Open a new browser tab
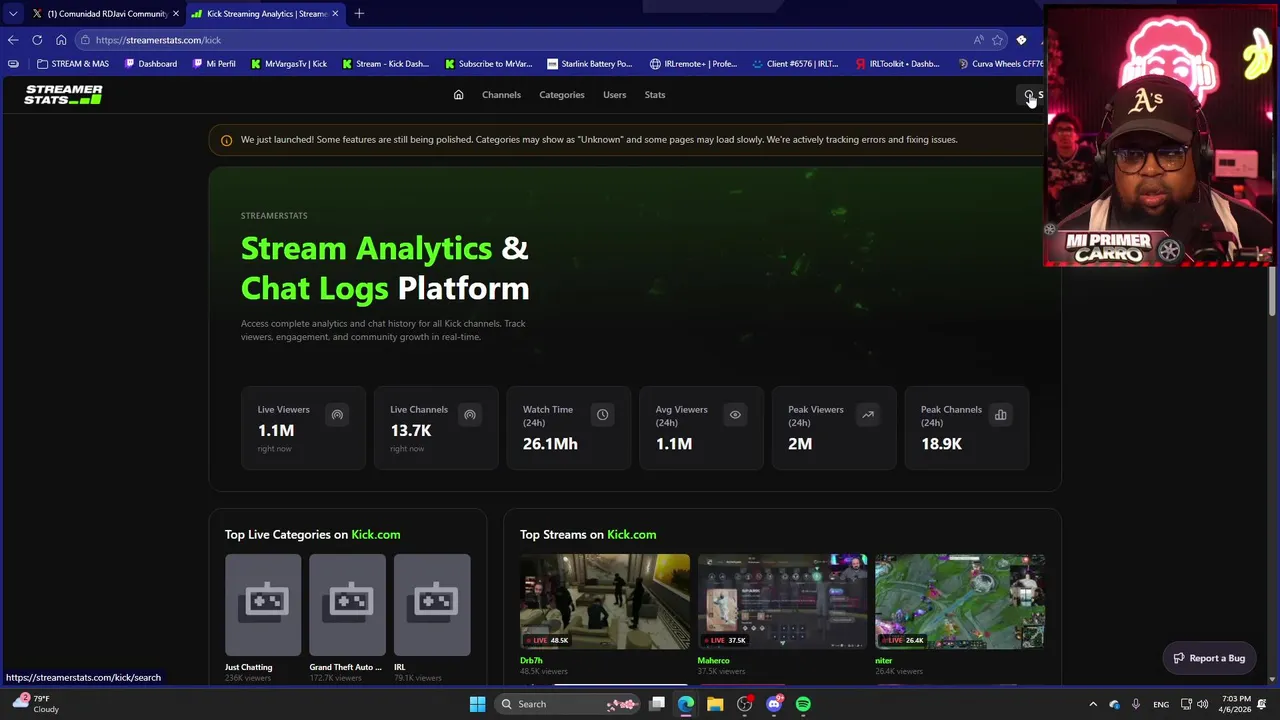1280x720 pixels. click(x=359, y=14)
